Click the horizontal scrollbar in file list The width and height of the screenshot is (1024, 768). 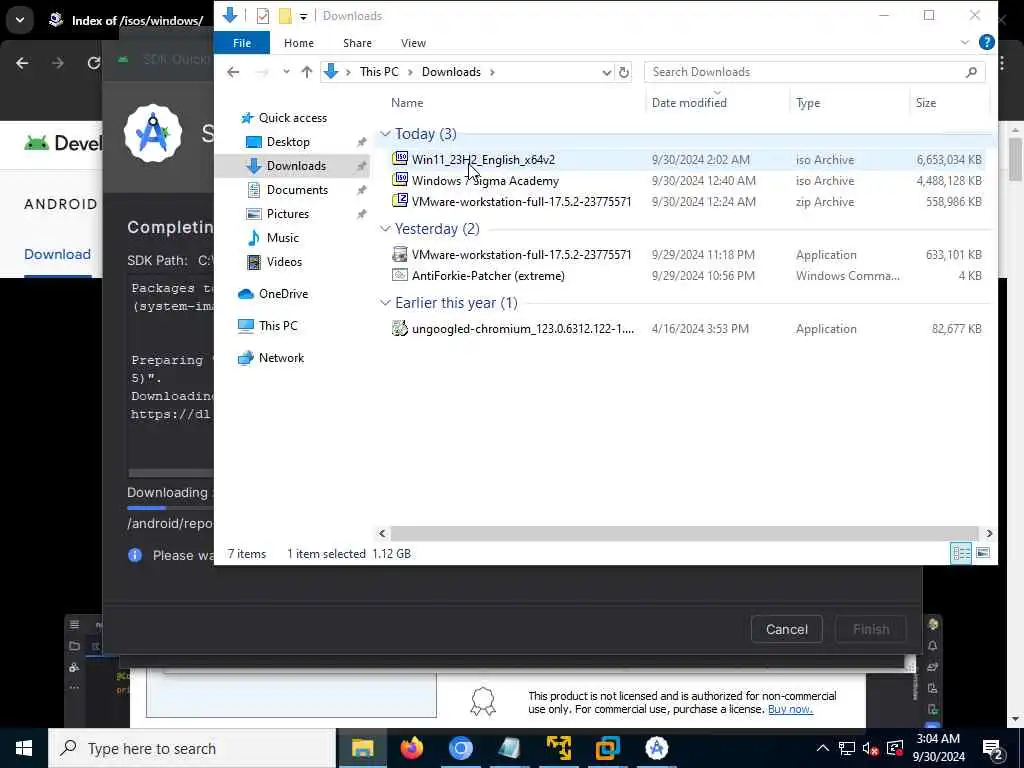tap(684, 534)
